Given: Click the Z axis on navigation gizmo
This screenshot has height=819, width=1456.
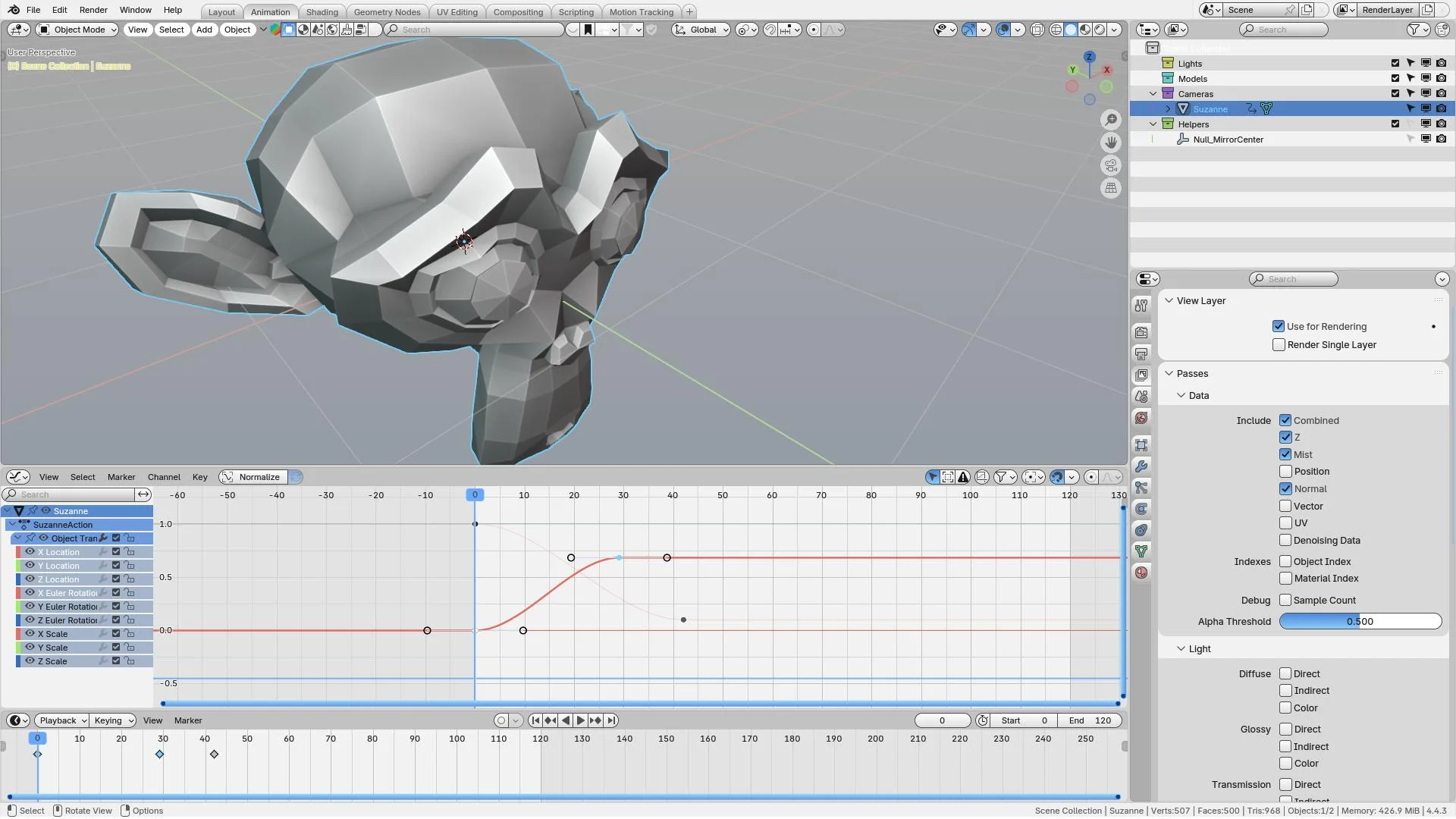Looking at the screenshot, I should (1089, 57).
